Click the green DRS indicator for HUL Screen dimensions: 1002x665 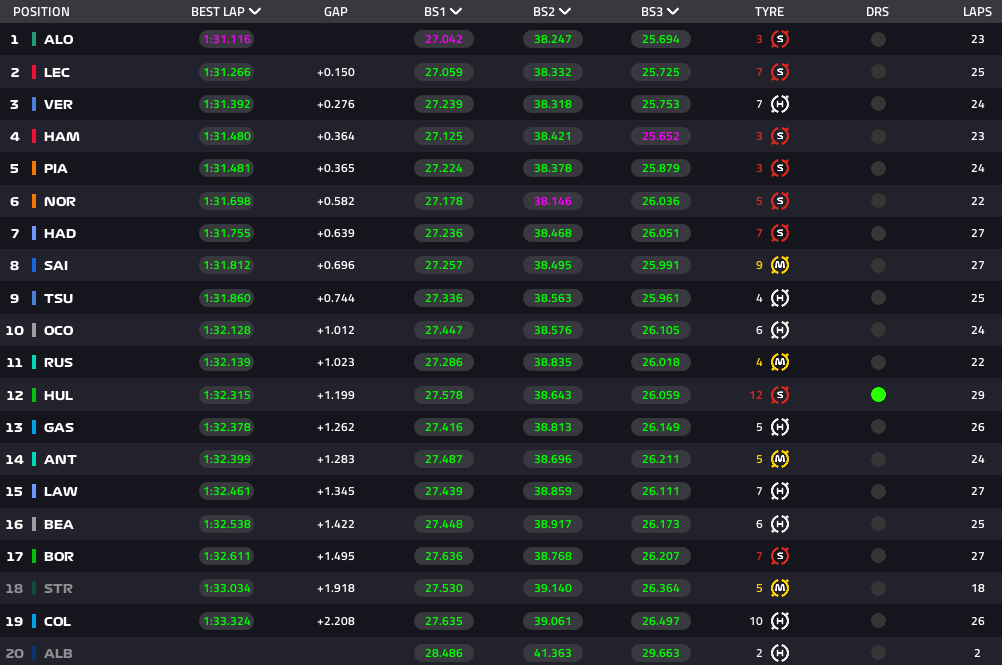pyautogui.click(x=878, y=395)
